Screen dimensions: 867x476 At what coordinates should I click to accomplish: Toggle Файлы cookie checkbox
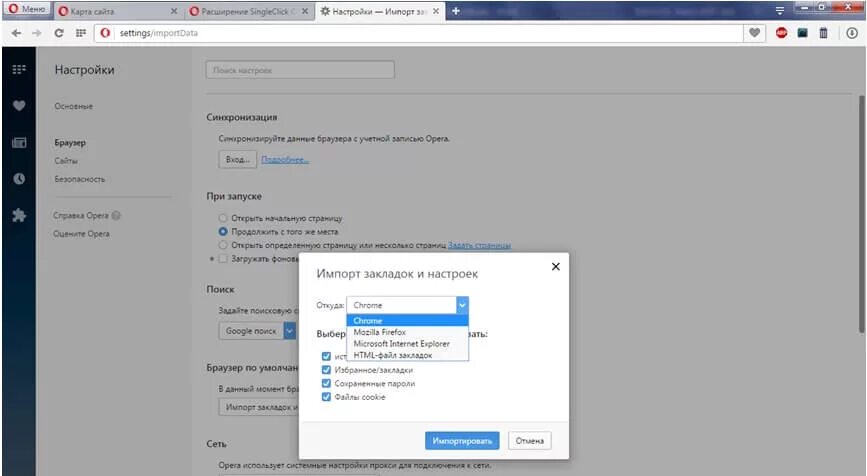coord(326,397)
